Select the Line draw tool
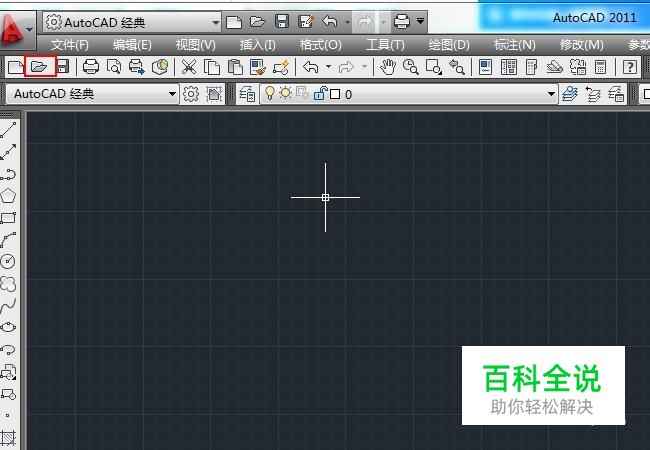This screenshot has height=450, width=650. (8, 130)
